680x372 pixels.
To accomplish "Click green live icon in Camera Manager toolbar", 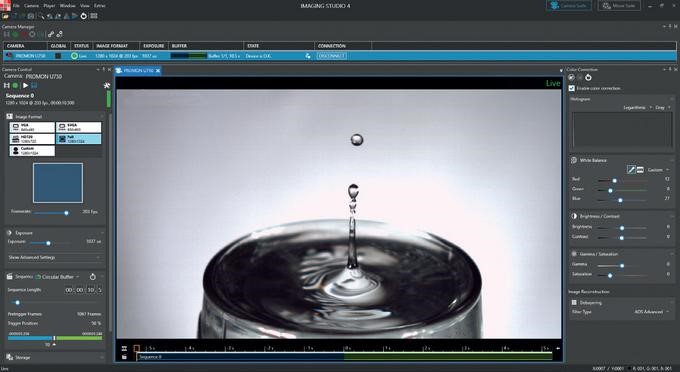I will [16, 34].
